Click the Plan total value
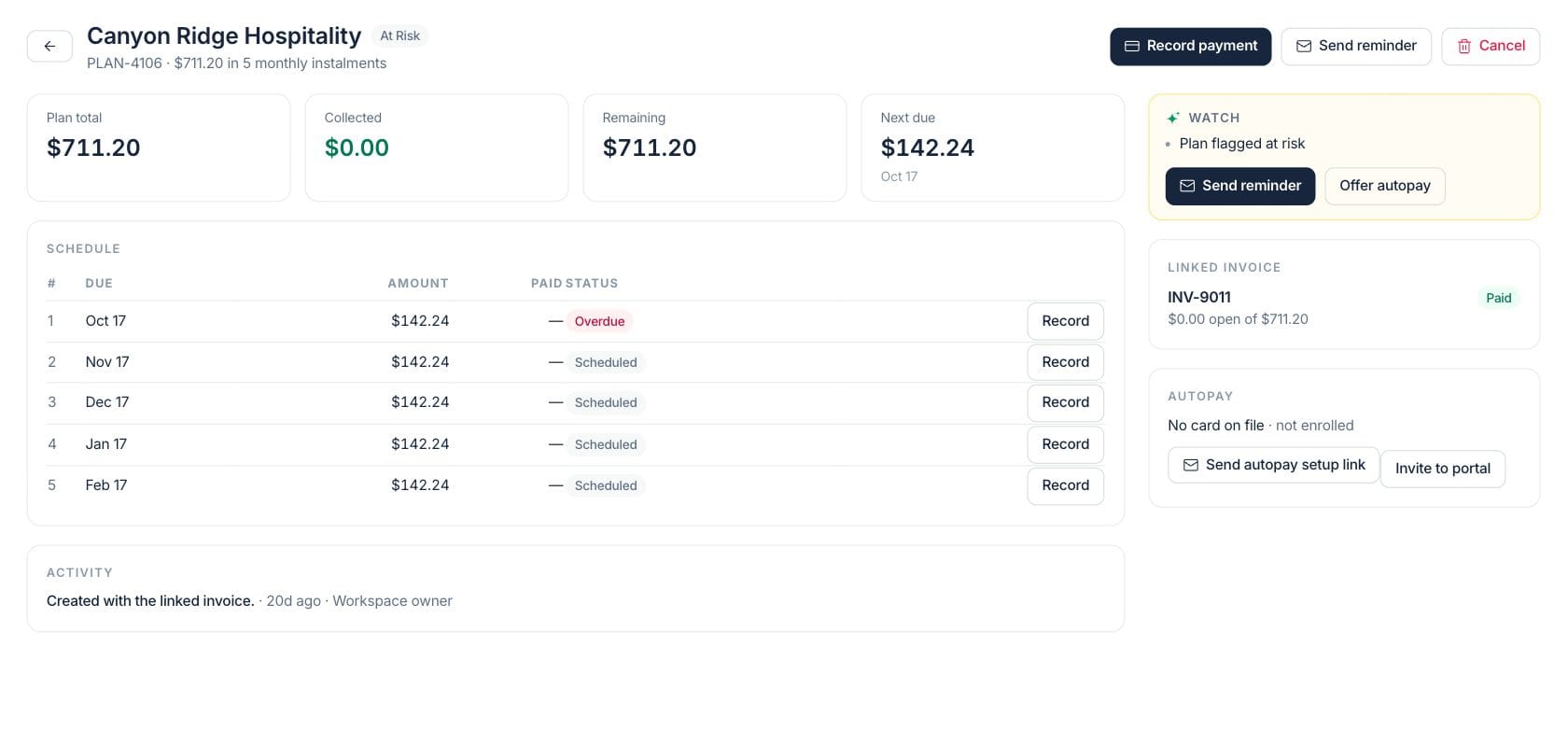Screen dimensions: 1568x744 [x=93, y=147]
